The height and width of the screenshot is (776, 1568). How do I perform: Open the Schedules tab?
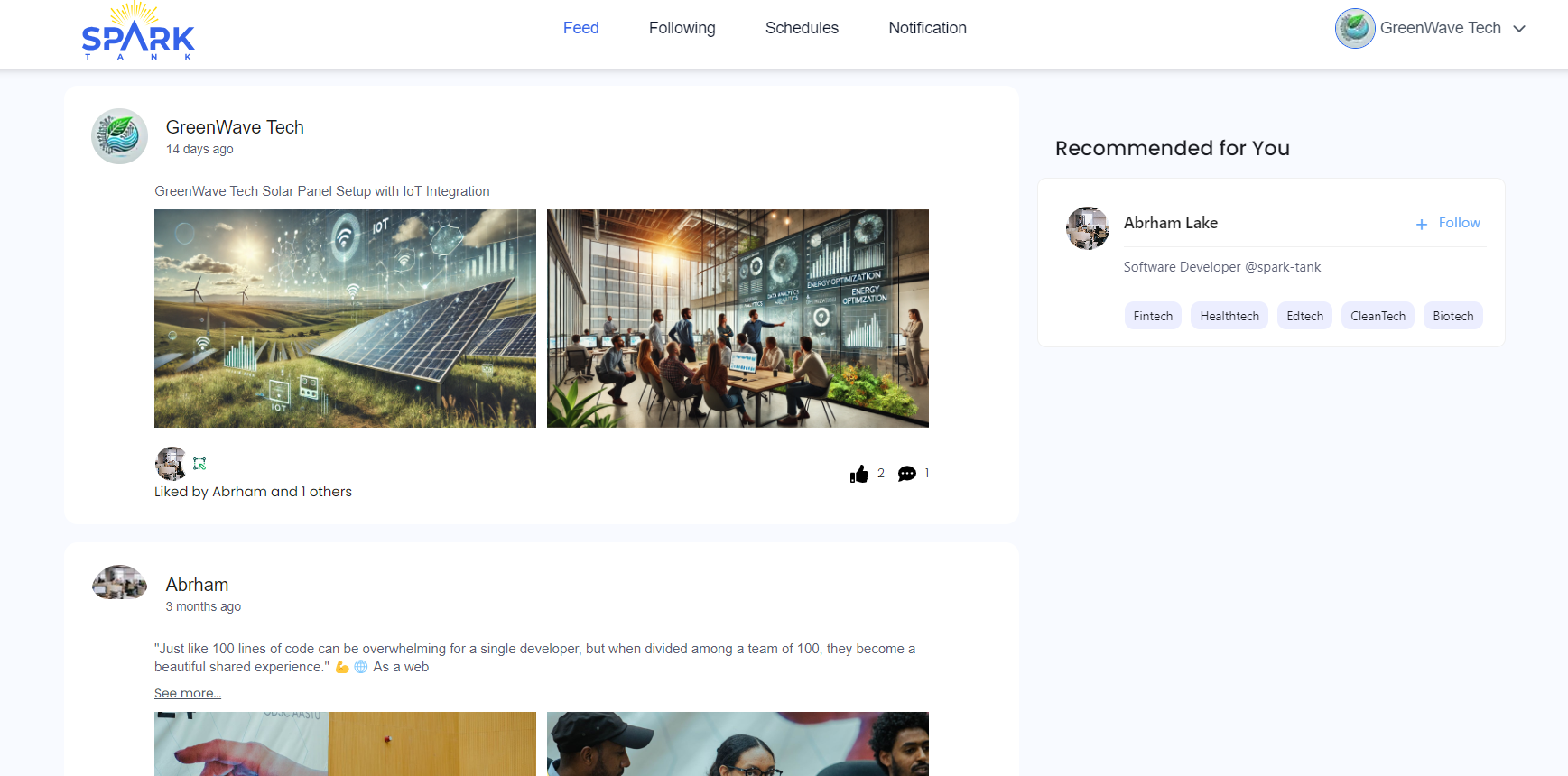point(802,28)
